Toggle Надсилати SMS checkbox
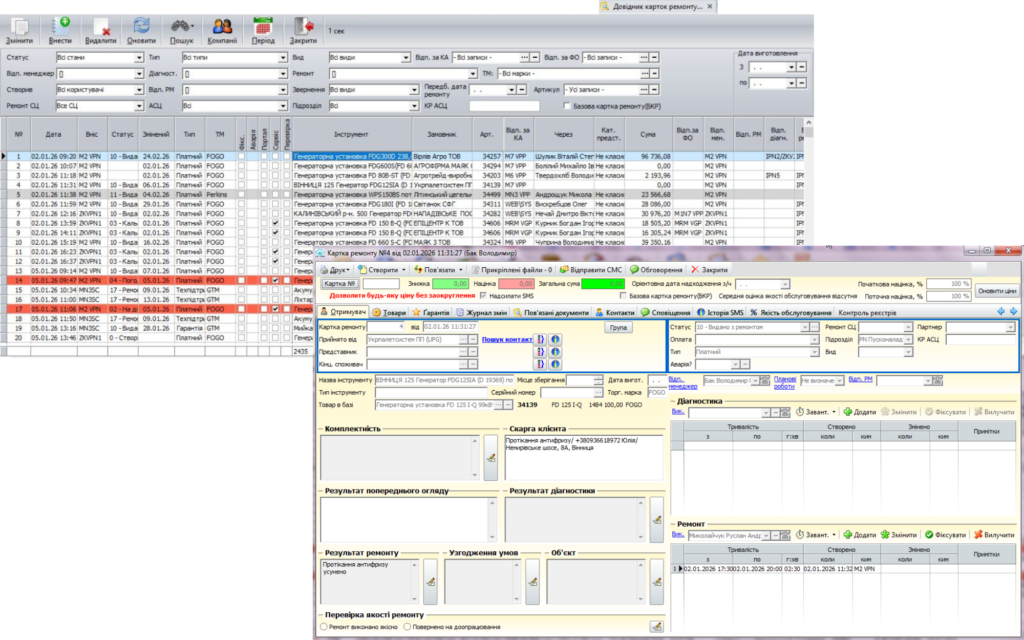 click(x=483, y=296)
